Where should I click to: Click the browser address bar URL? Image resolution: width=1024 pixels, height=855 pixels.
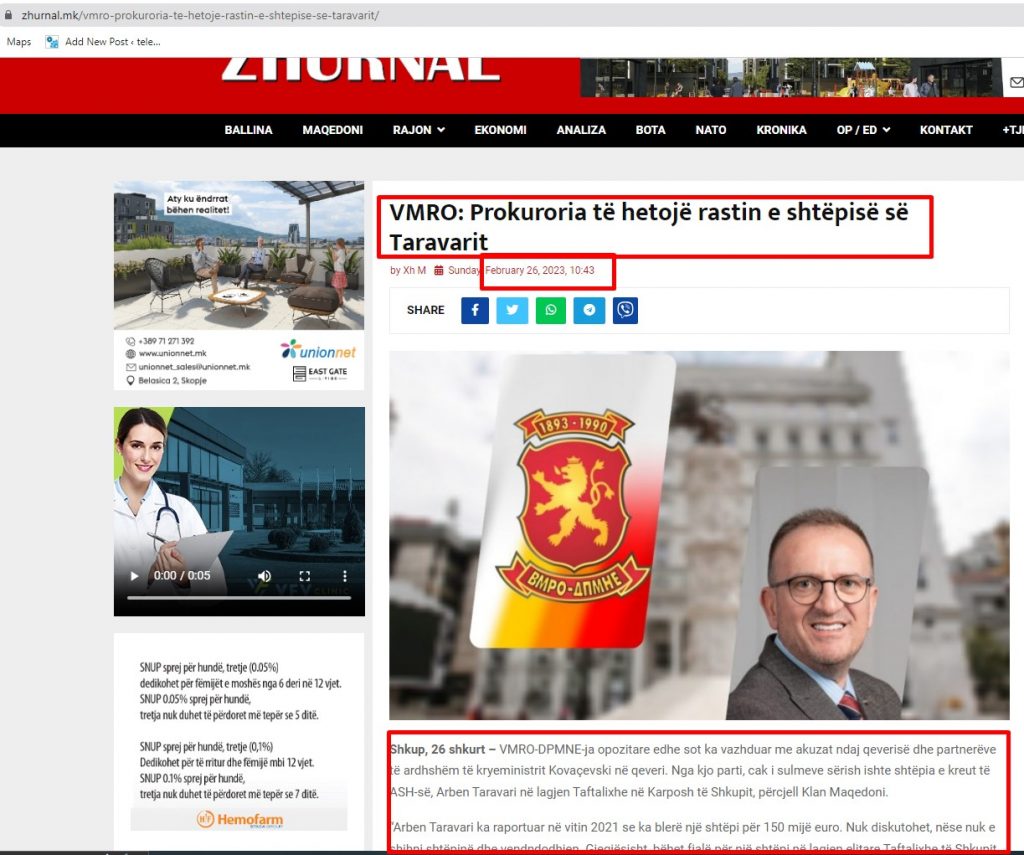pyautogui.click(x=200, y=15)
